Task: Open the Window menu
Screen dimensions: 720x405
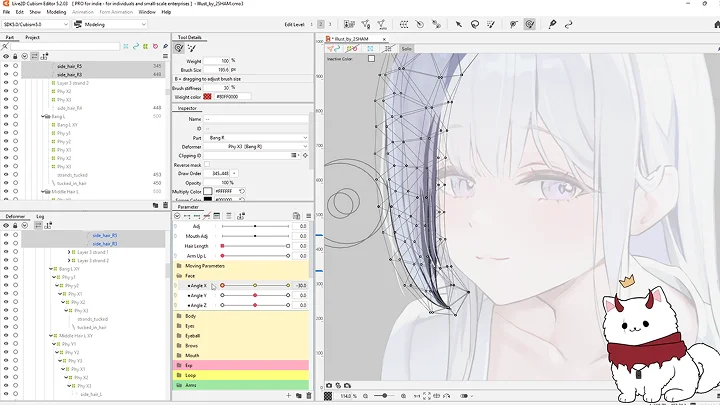Action: coord(147,12)
